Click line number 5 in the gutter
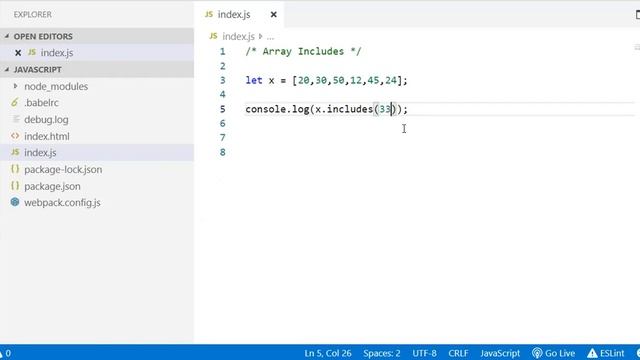The width and height of the screenshot is (640, 360). click(x=222, y=109)
